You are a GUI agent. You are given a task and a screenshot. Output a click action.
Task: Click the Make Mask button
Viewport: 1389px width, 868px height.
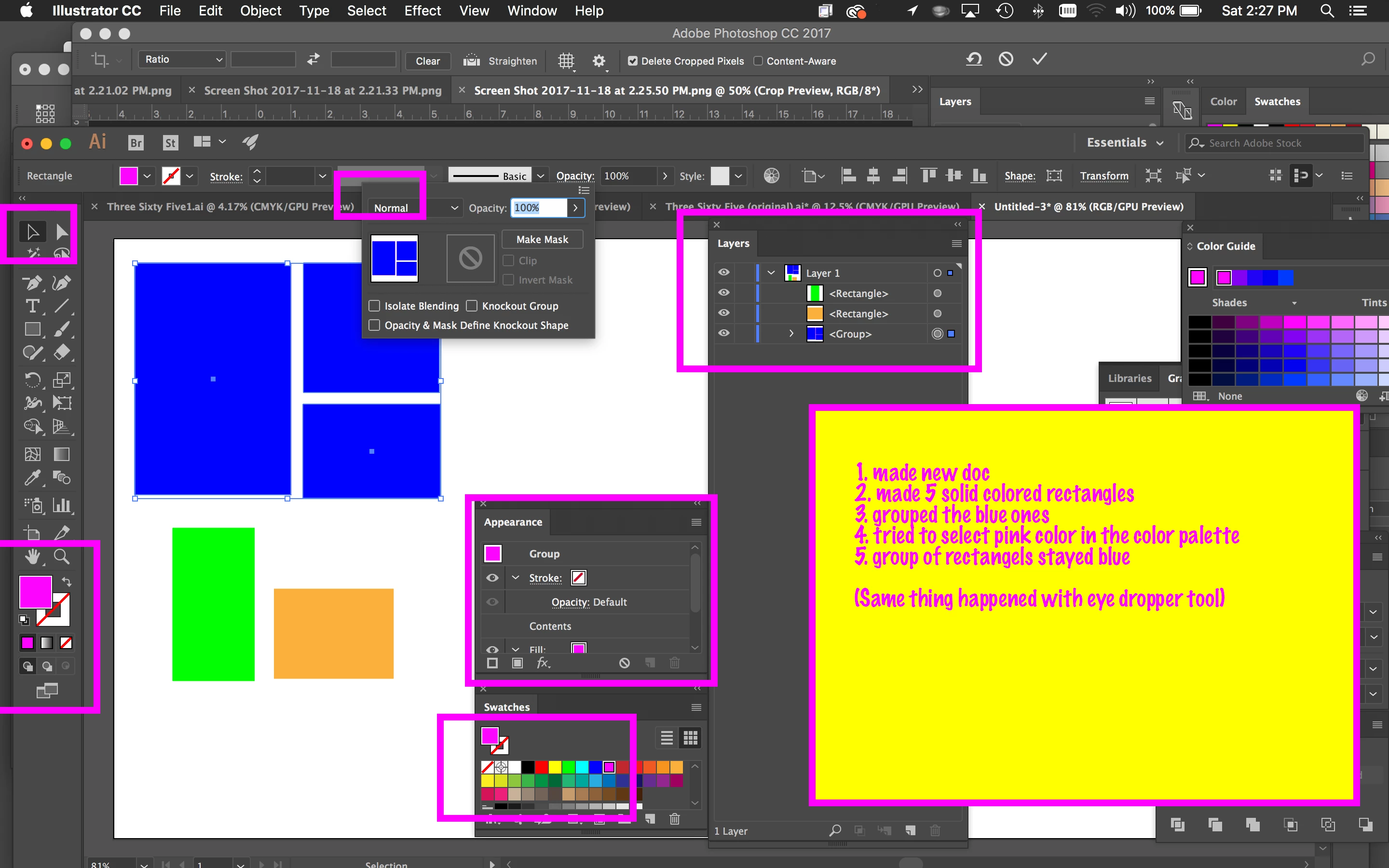tap(542, 239)
